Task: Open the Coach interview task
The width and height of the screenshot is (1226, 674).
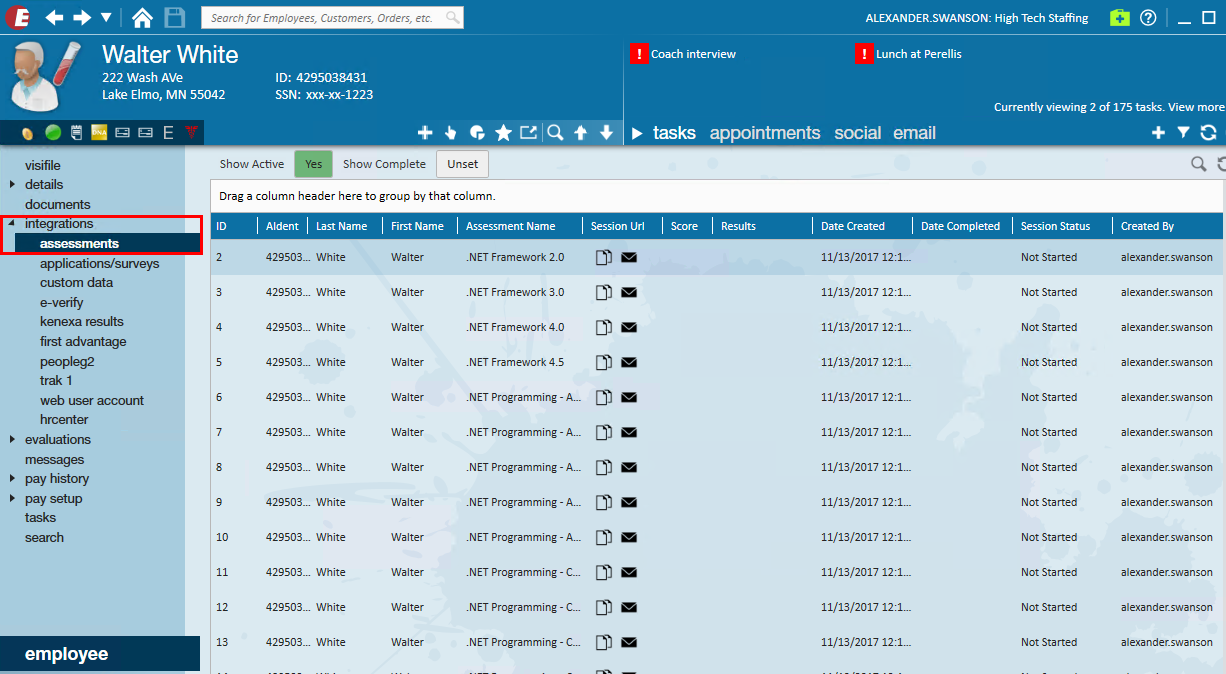Action: point(693,54)
